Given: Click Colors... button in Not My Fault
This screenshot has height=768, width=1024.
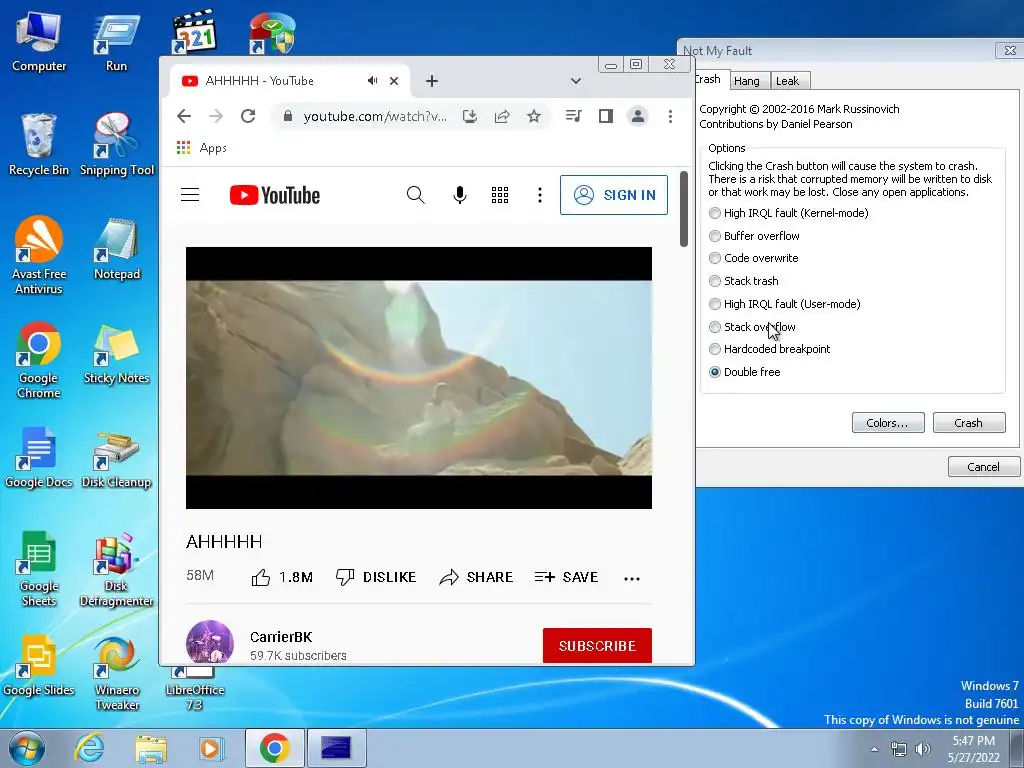Looking at the screenshot, I should click(888, 423).
